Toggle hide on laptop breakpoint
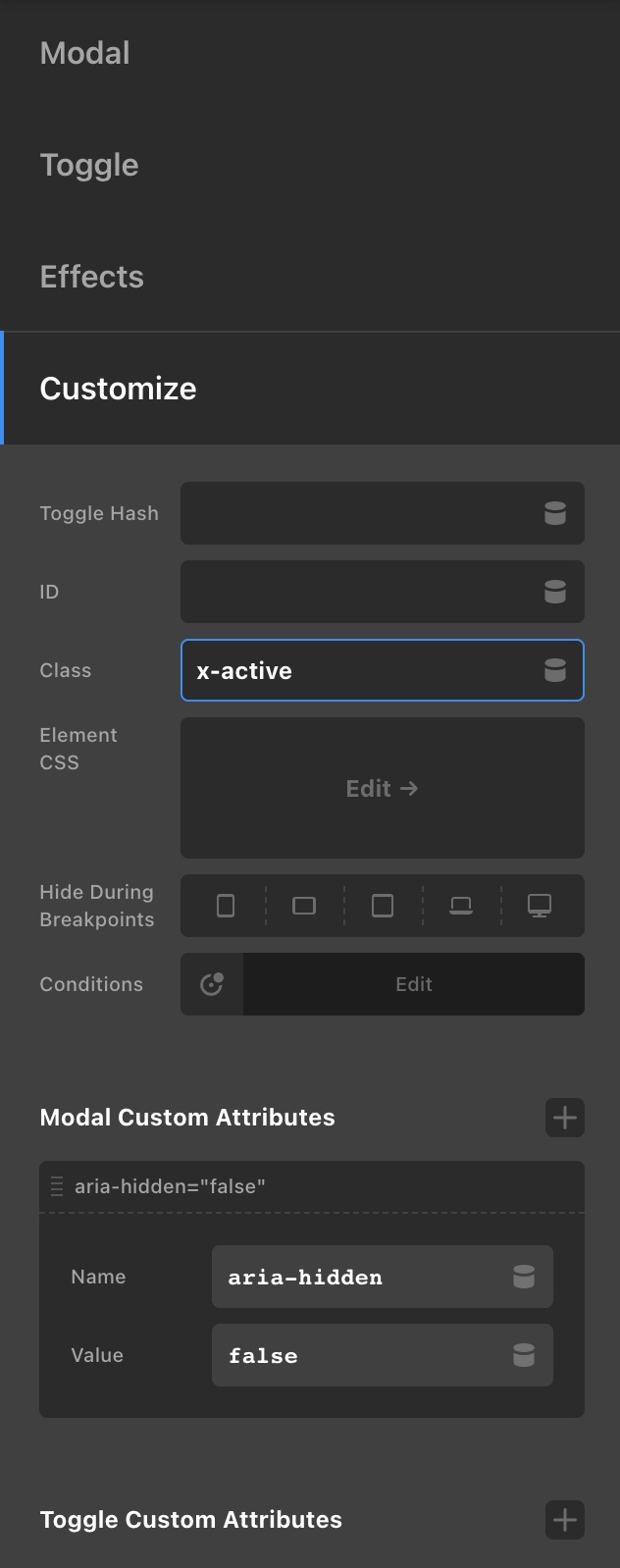Screen dimensions: 620x1568 tap(461, 906)
